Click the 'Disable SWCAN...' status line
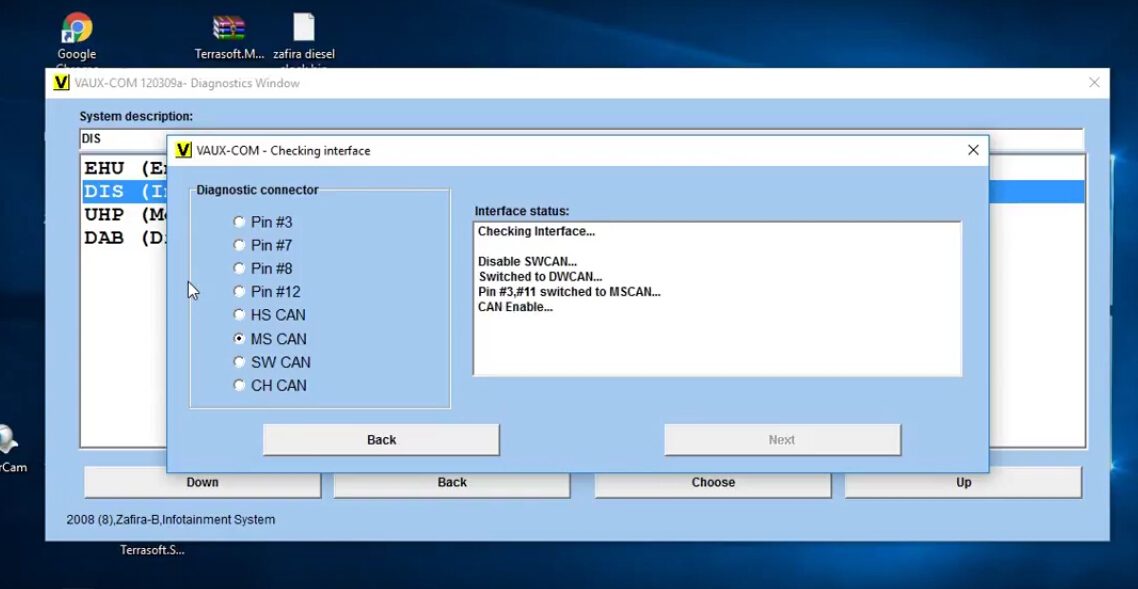1138x589 pixels. point(528,262)
